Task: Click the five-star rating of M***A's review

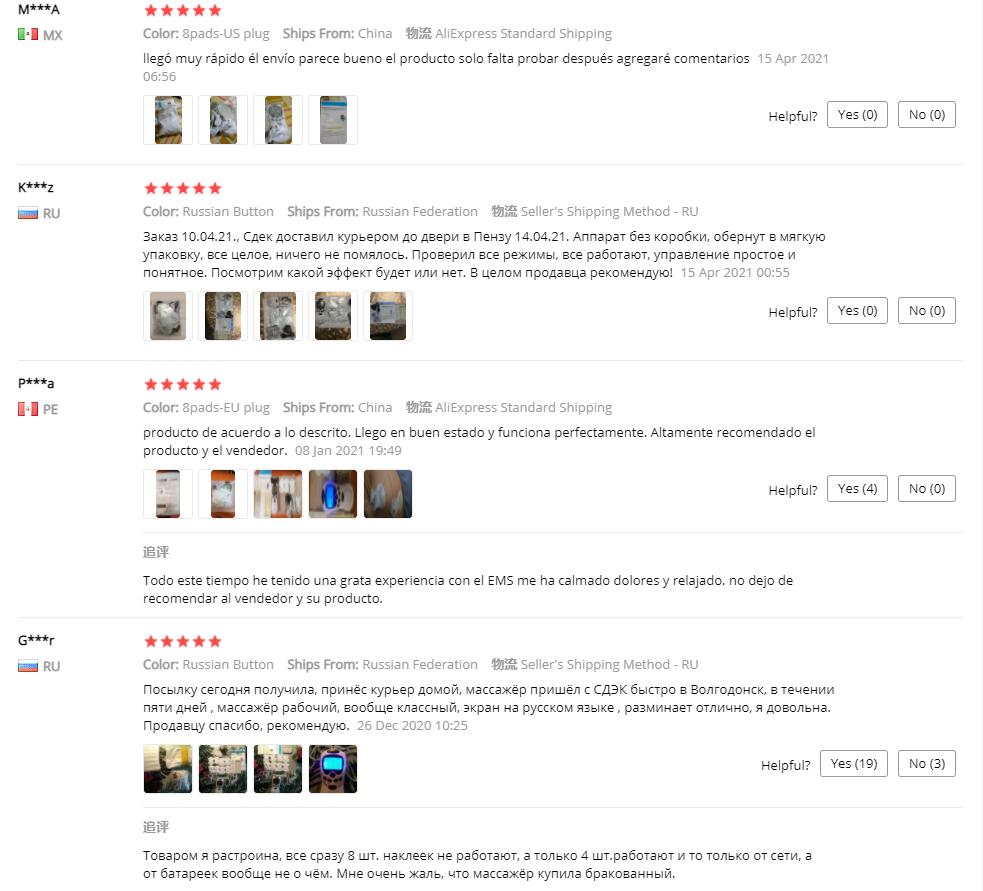Action: click(x=182, y=10)
